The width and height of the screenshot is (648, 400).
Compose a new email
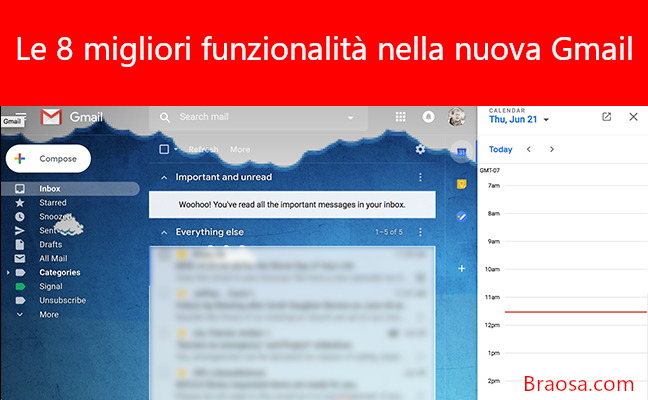point(48,159)
